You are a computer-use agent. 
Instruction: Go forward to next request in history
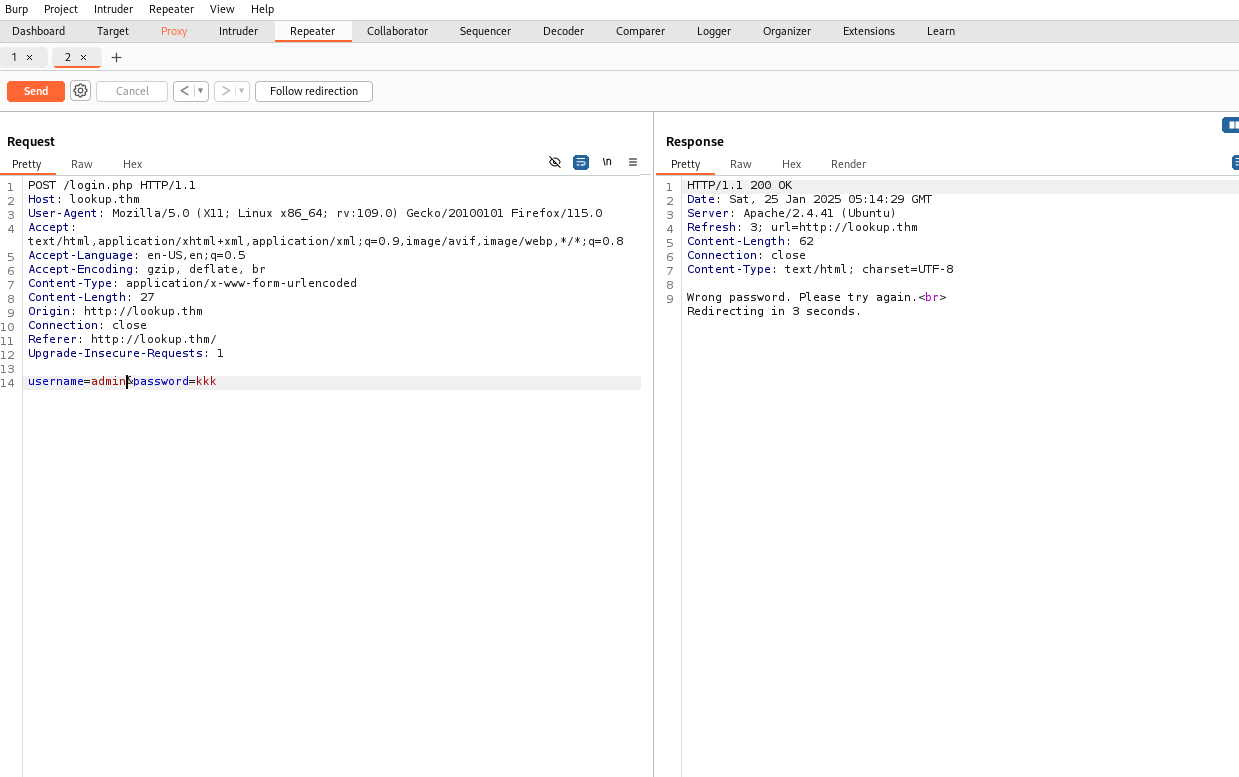[x=226, y=91]
